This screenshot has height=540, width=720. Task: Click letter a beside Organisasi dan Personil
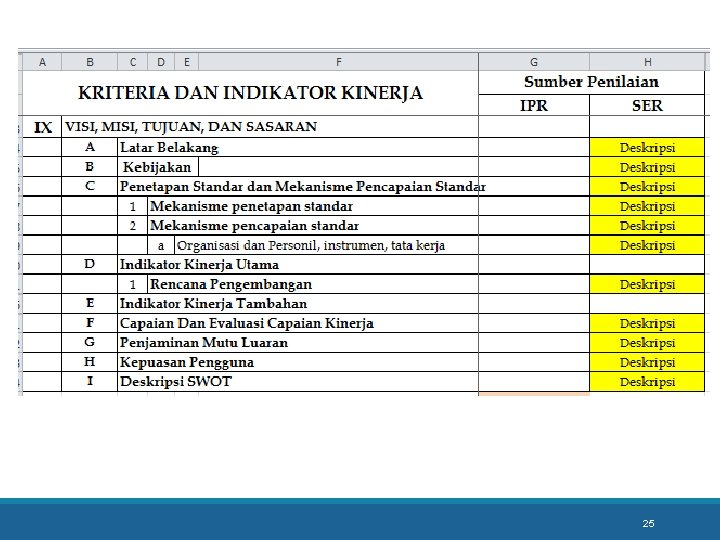tap(161, 245)
